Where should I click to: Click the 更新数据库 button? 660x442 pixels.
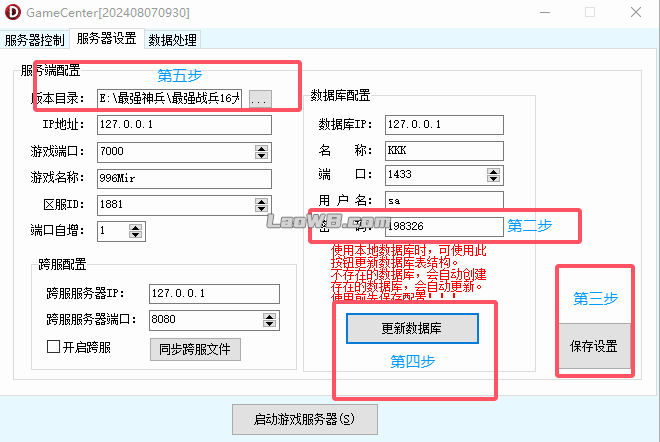pos(412,328)
